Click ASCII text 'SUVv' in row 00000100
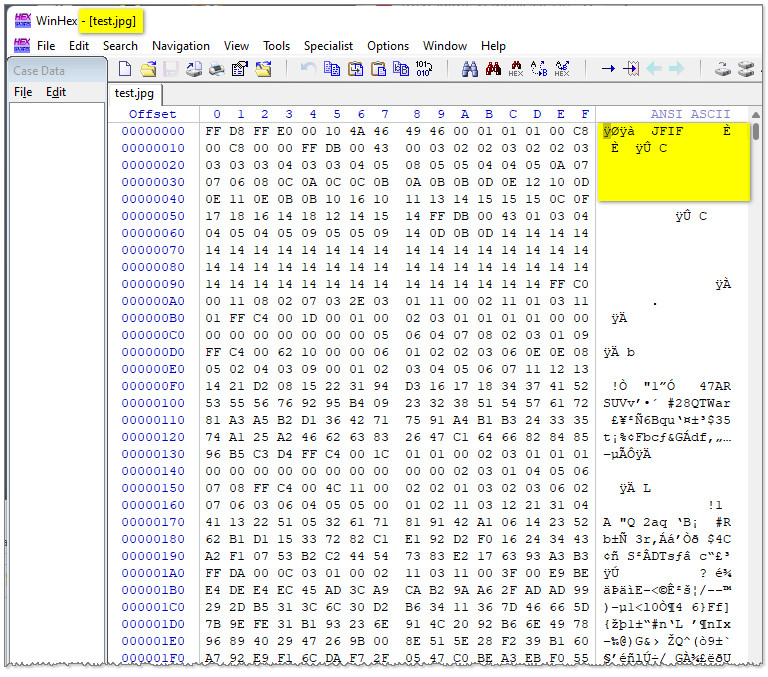Image resolution: width=768 pixels, height=677 pixels. [x=619, y=403]
